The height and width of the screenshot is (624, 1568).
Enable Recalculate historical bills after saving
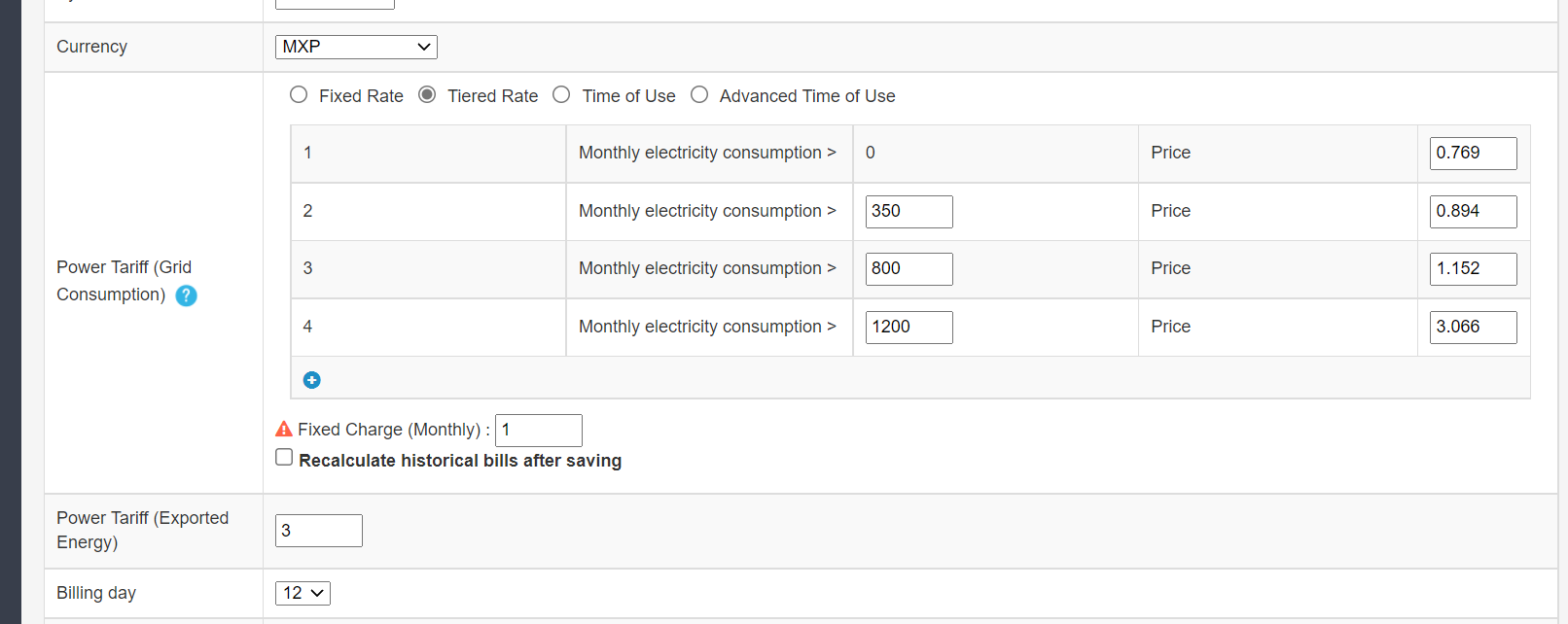click(284, 457)
